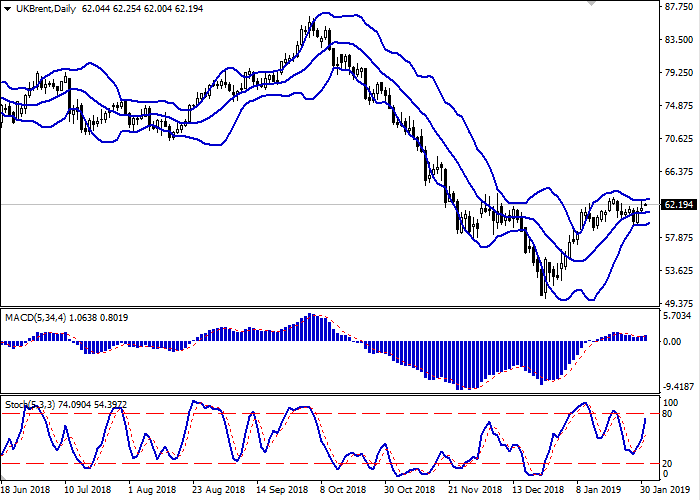Select the 8 Oct 2018 date label
The width and height of the screenshot is (700, 500).
click(x=343, y=490)
